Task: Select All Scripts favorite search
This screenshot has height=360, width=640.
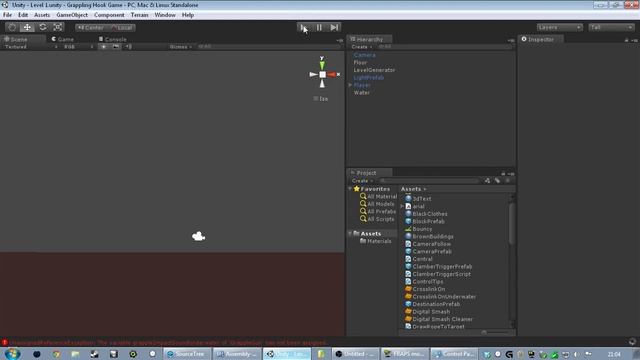Action: [x=377, y=219]
